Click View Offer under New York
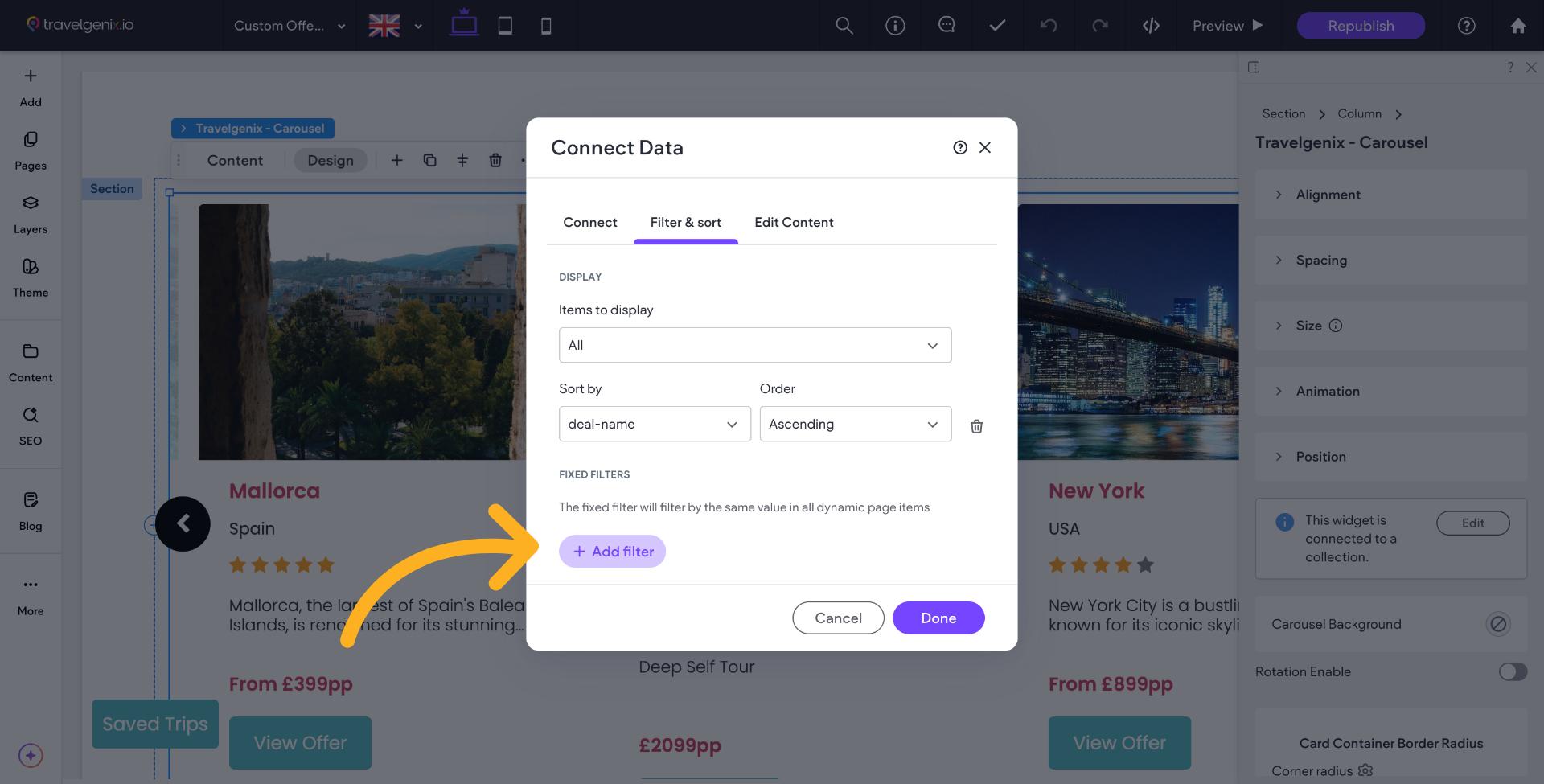 [1119, 743]
